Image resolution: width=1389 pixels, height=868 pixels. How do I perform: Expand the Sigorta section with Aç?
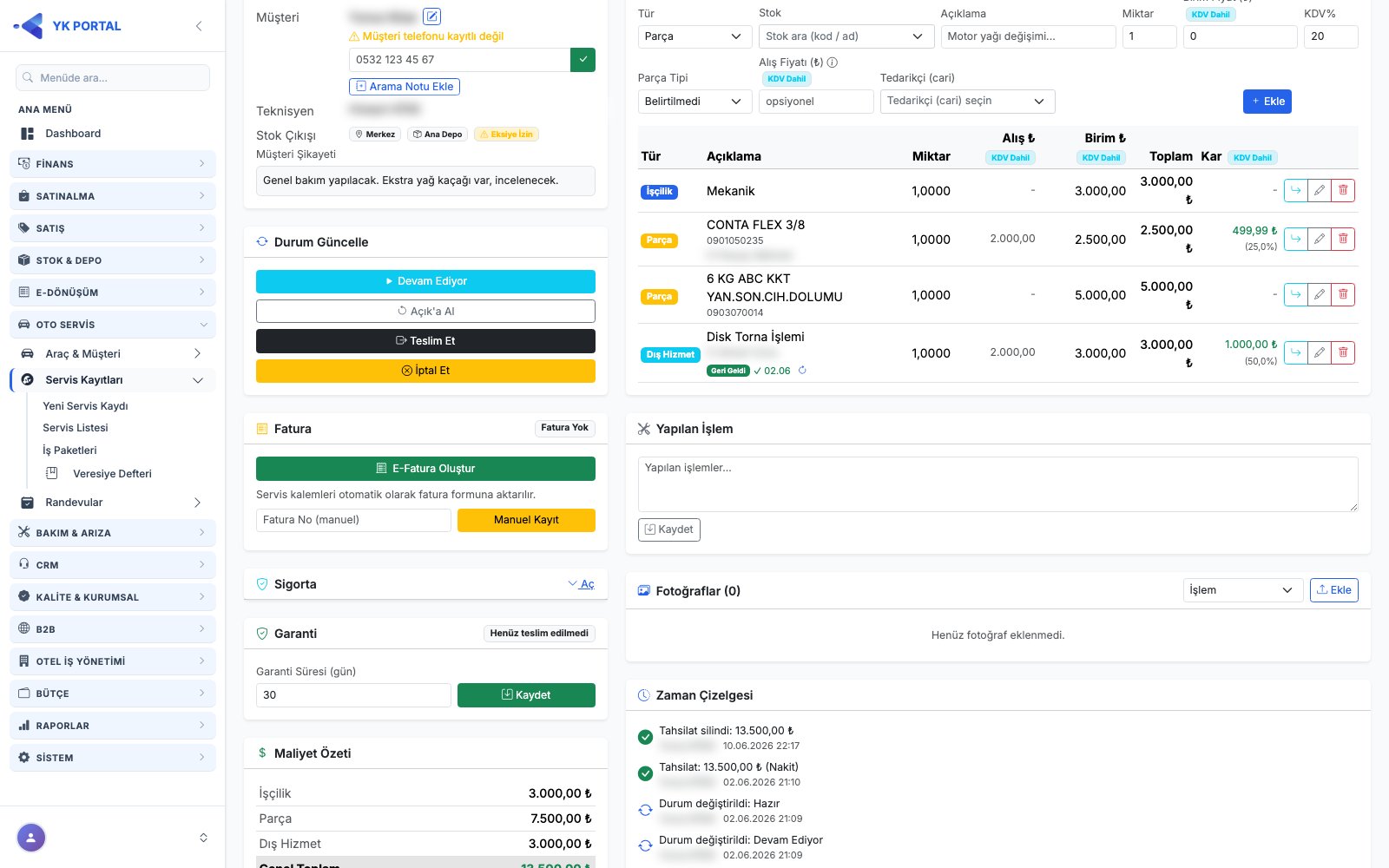(581, 584)
